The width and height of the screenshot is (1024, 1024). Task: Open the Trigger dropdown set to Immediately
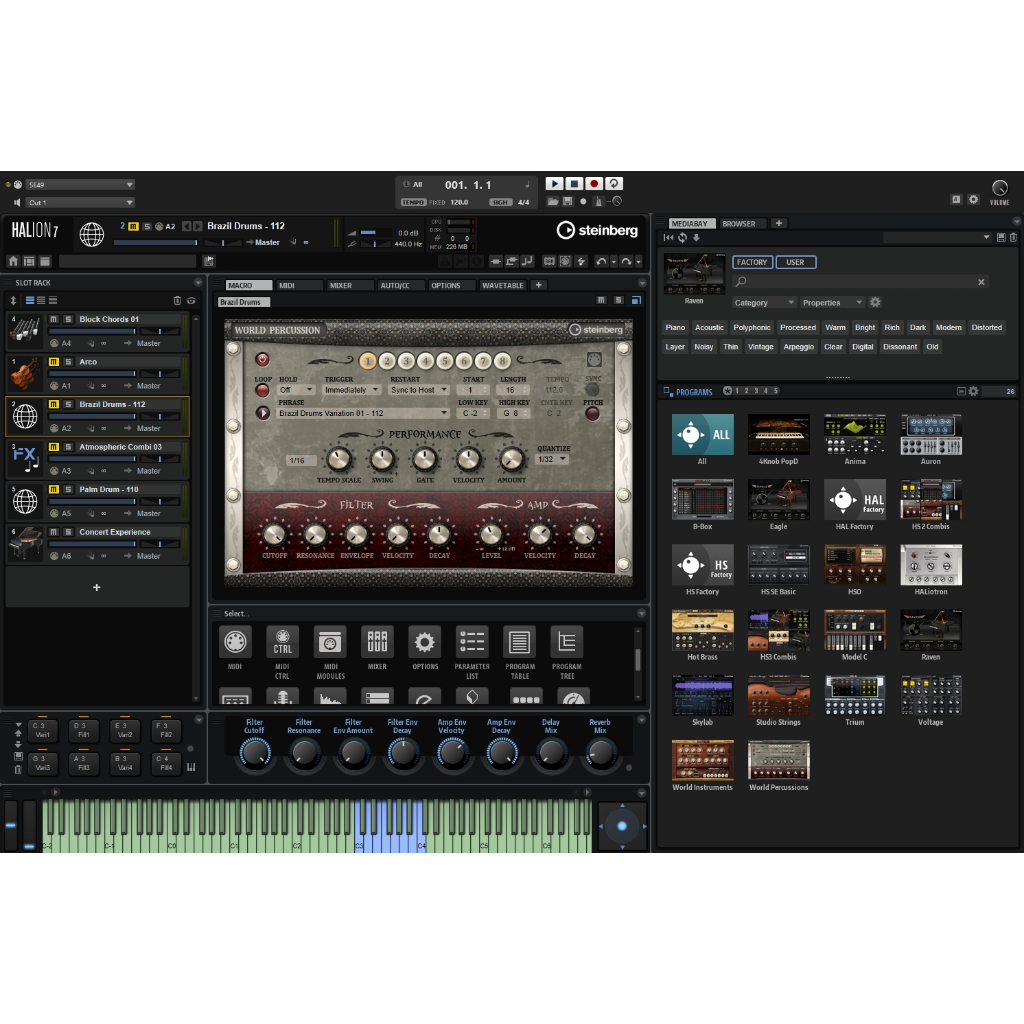(x=351, y=390)
